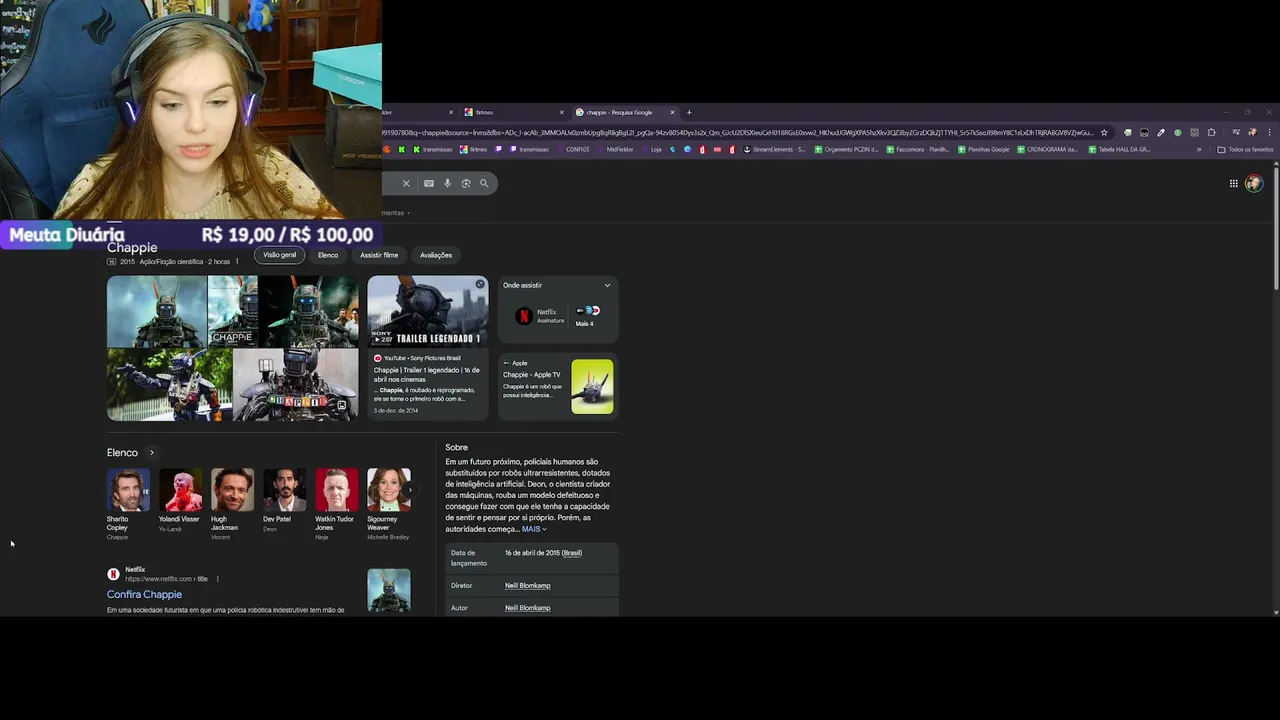
Task: Open Dev Patel cast entry
Action: click(x=284, y=500)
